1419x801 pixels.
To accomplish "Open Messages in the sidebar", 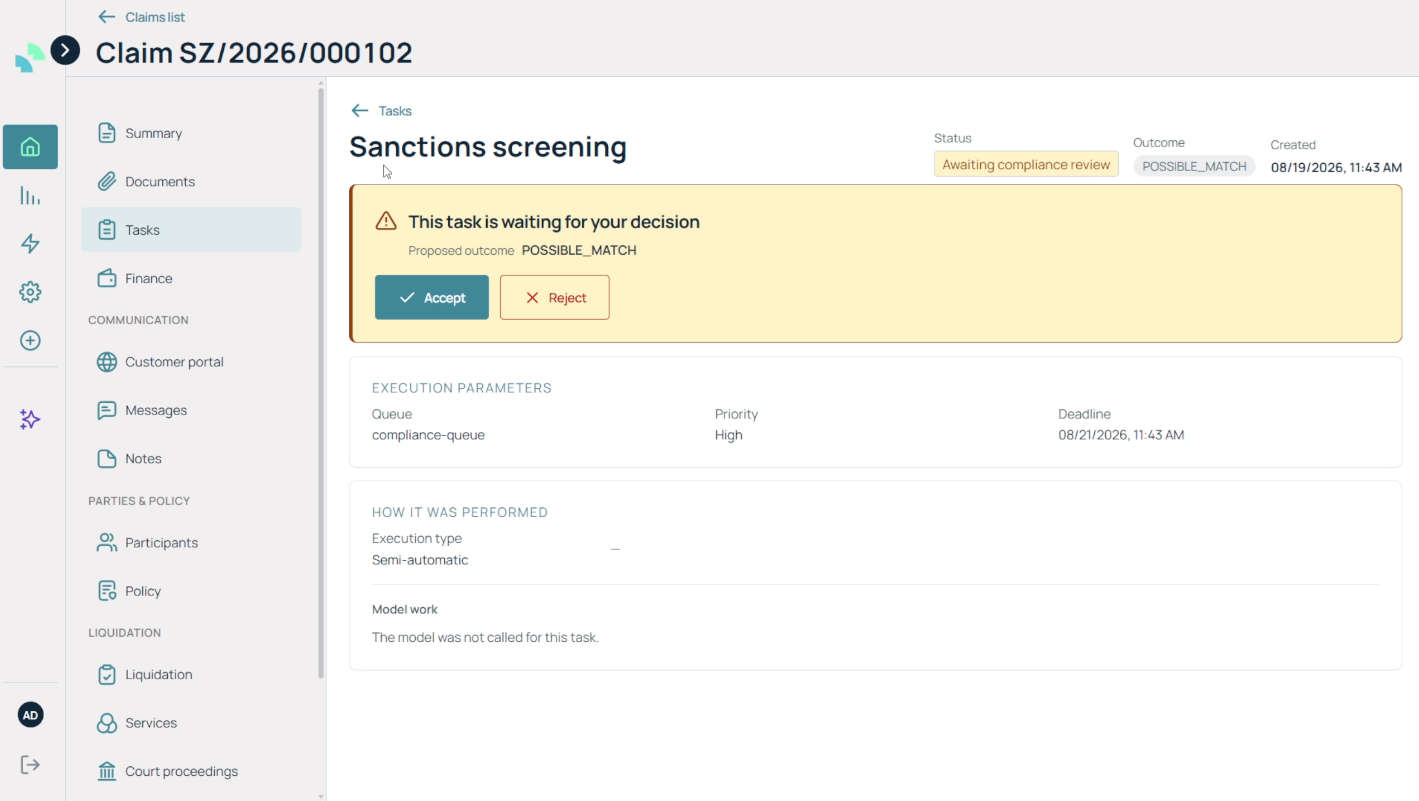I will pos(191,410).
